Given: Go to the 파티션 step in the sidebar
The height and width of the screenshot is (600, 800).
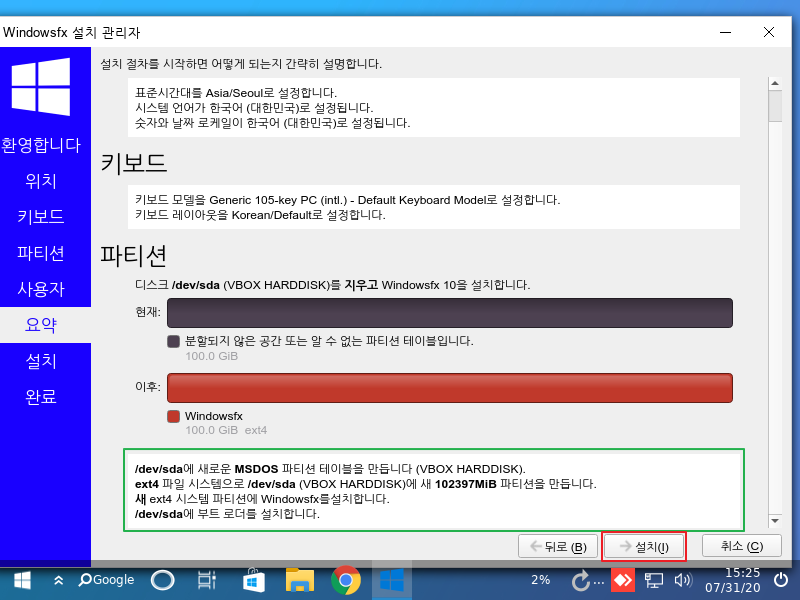Looking at the screenshot, I should pos(41,253).
